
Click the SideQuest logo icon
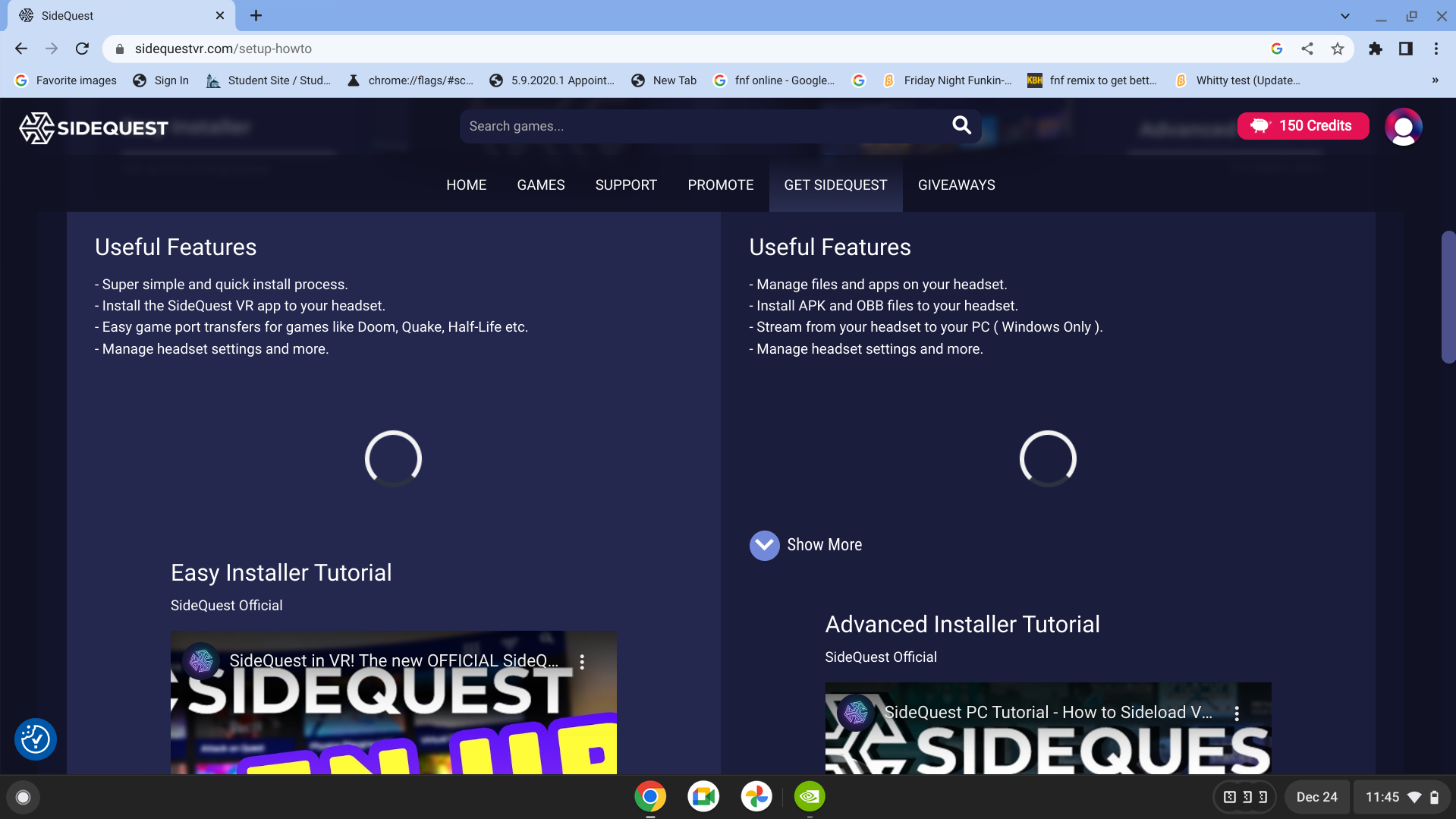coord(35,127)
